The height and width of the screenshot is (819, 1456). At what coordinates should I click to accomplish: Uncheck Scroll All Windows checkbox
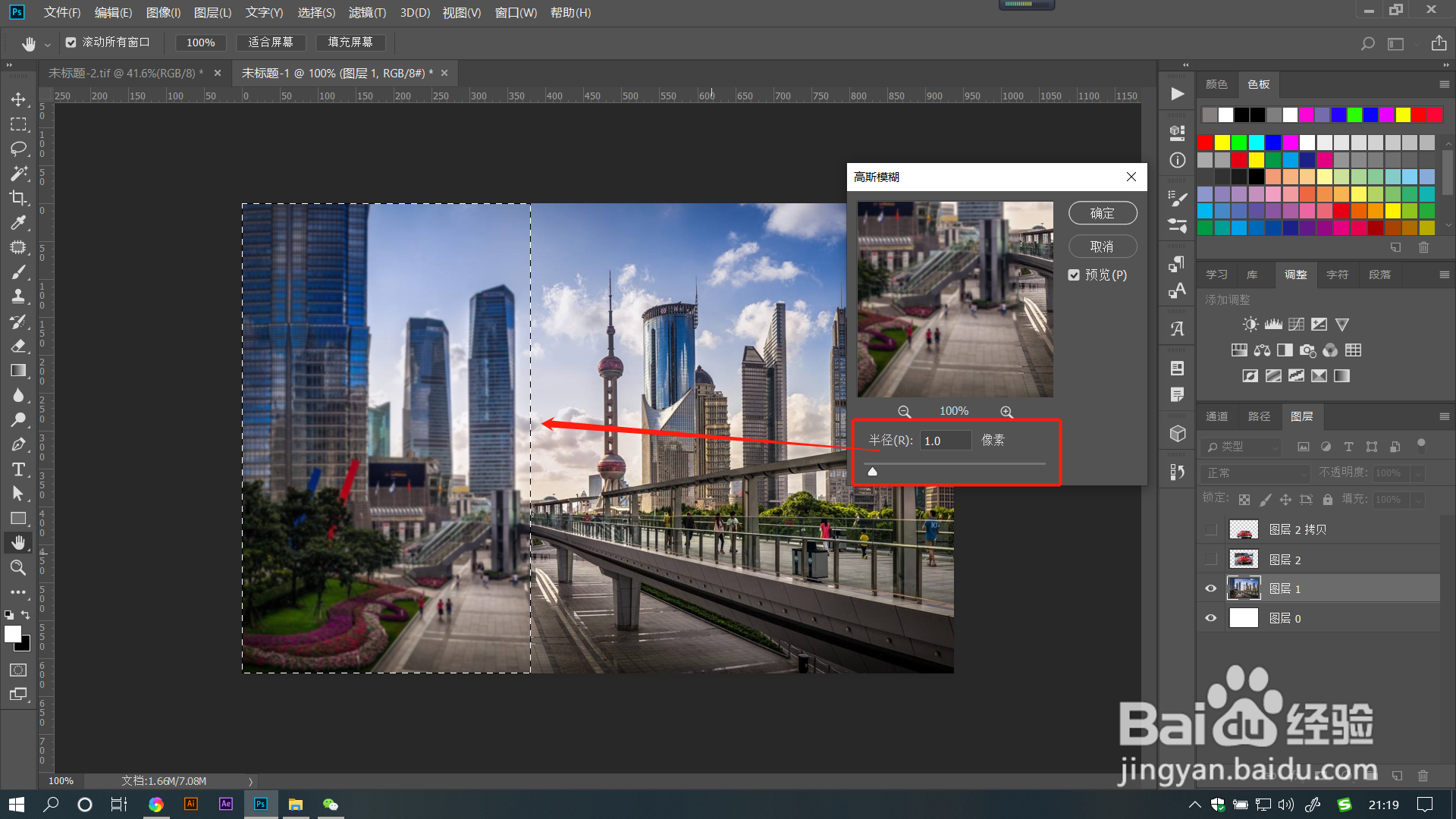click(x=71, y=42)
